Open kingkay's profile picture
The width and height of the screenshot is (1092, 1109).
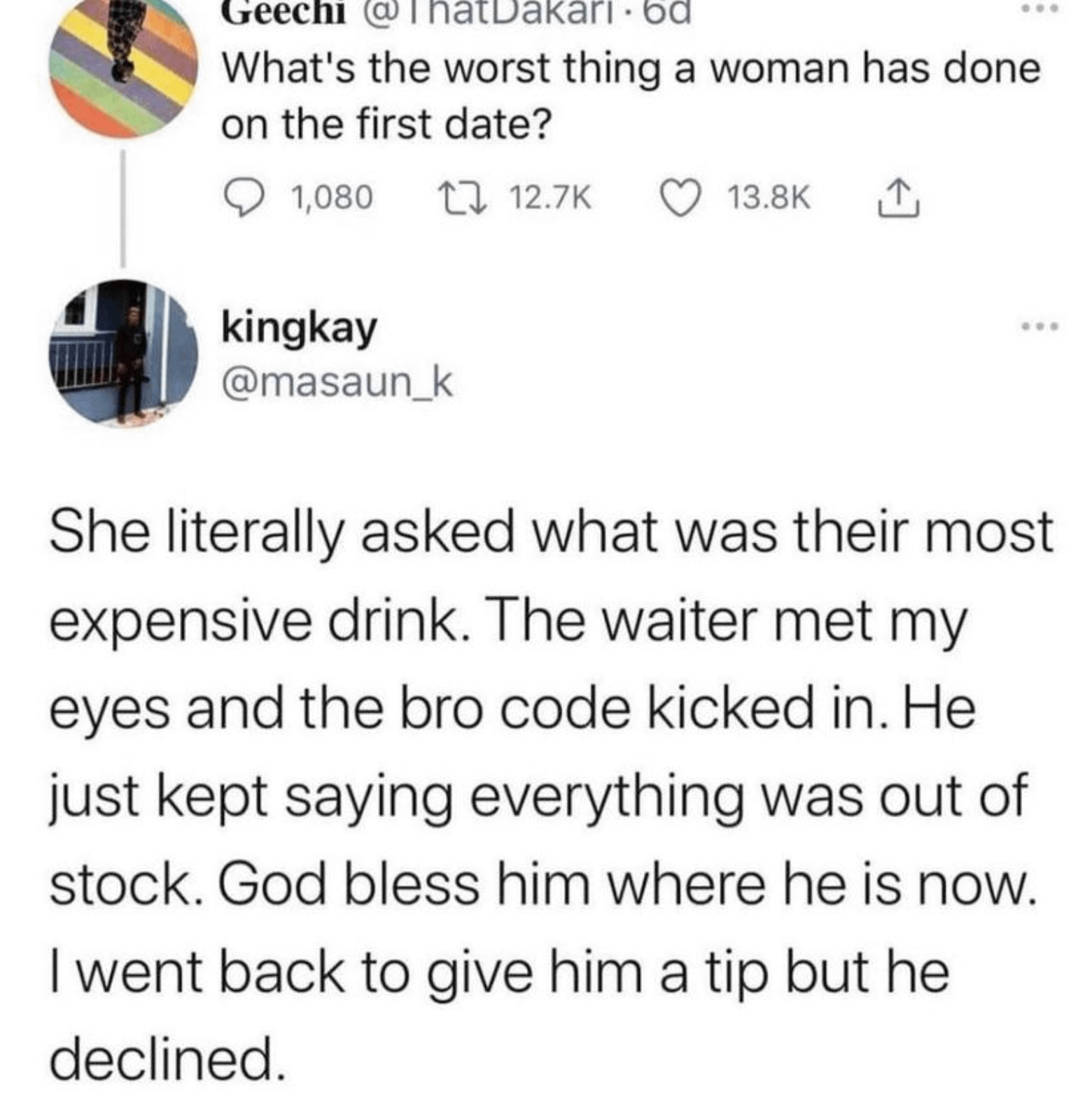pyautogui.click(x=124, y=354)
